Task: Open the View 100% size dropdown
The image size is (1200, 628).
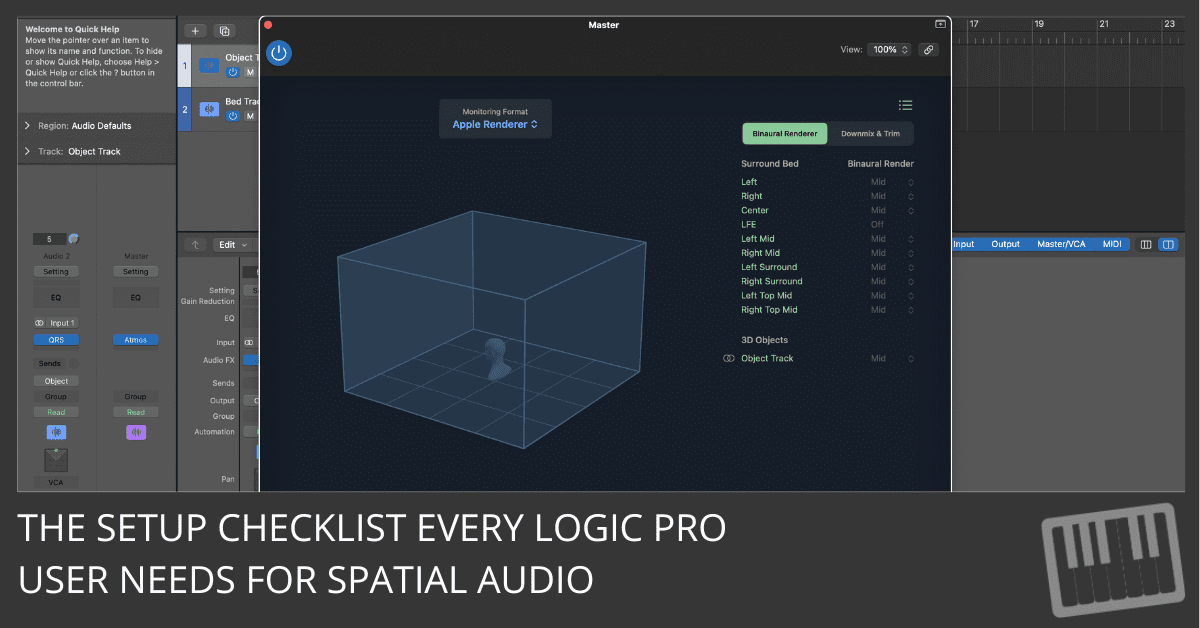Action: pos(889,49)
